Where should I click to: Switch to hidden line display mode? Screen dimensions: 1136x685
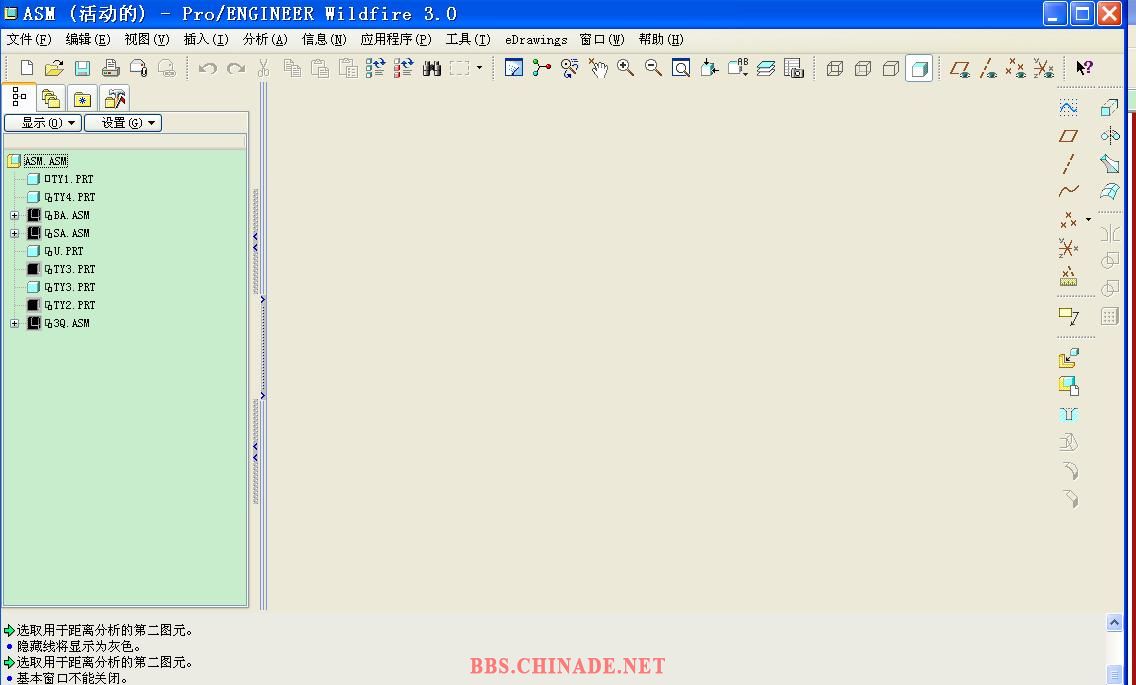[x=863, y=68]
